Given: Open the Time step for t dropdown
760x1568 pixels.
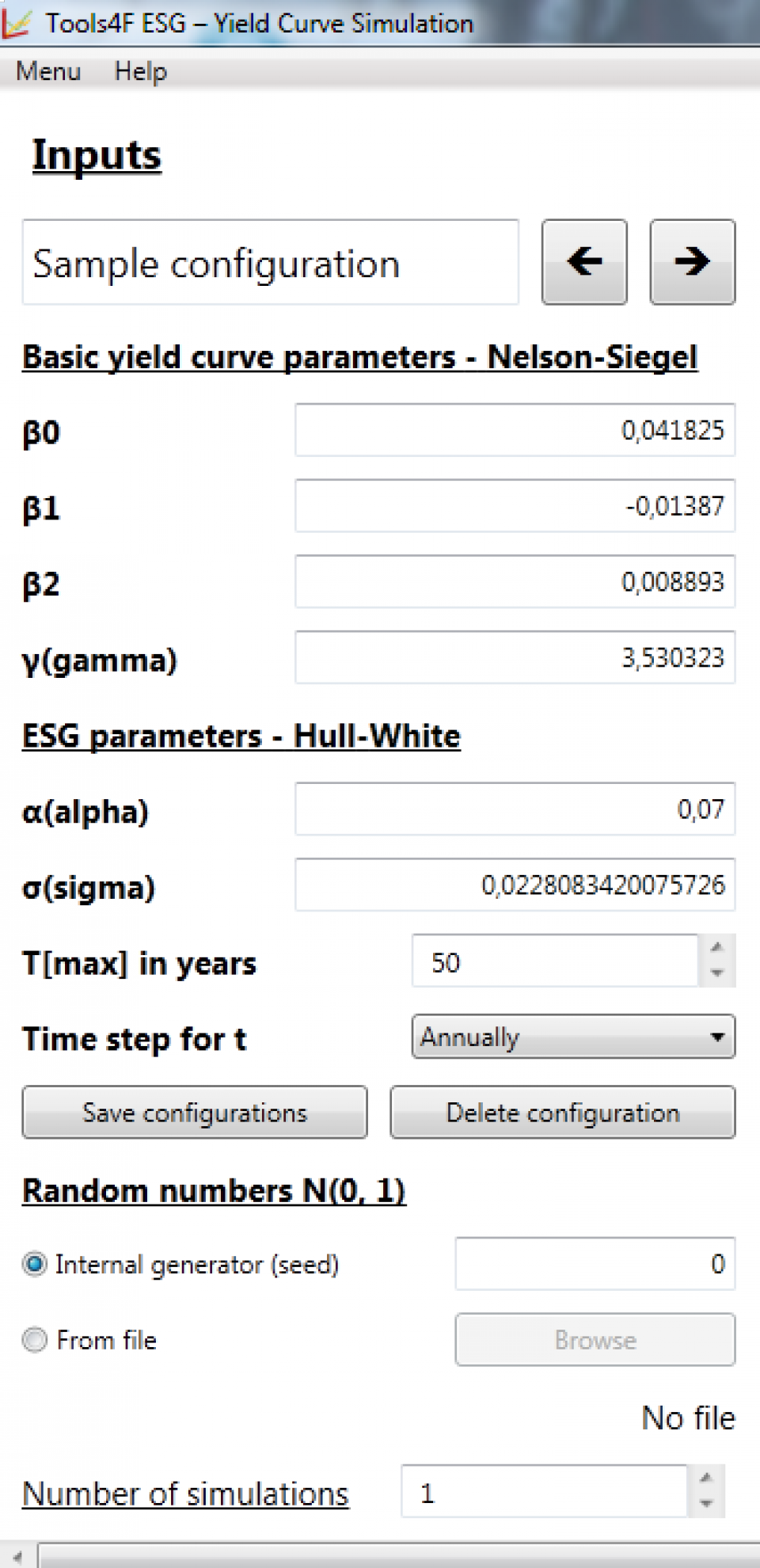Looking at the screenshot, I should click(x=573, y=1037).
